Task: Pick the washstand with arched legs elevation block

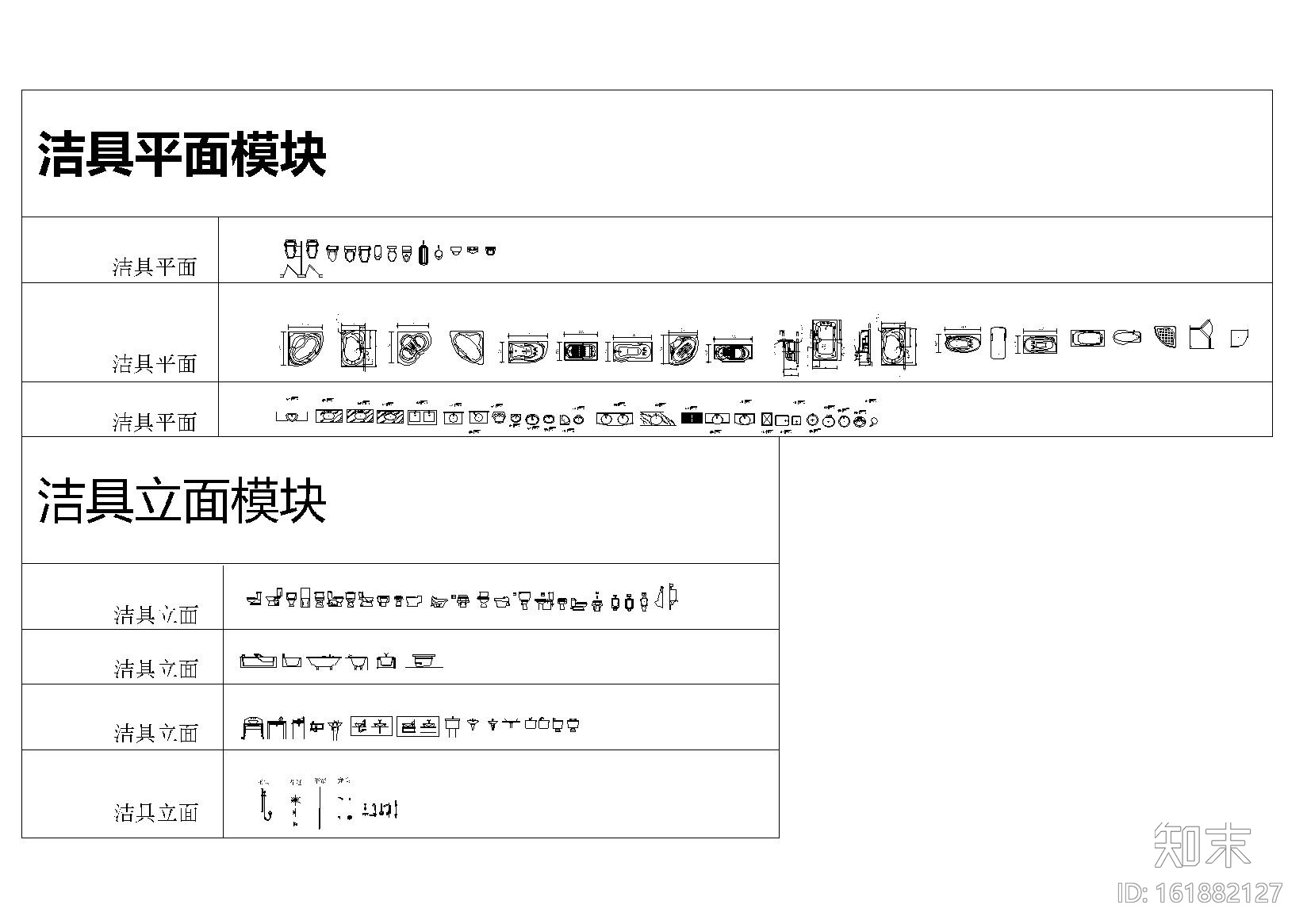Action: 251,727
